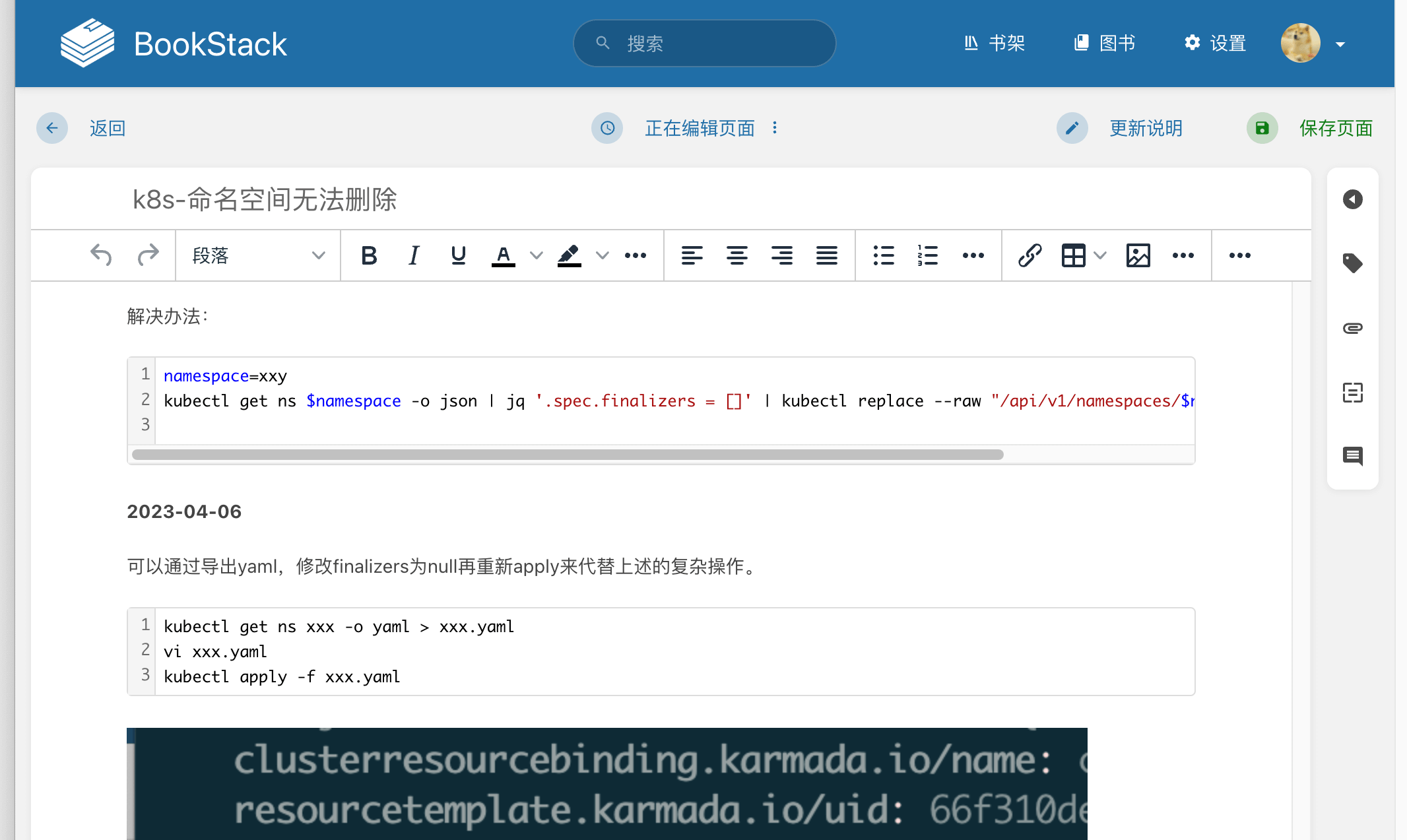The width and height of the screenshot is (1407, 840).
Task: Select the bullet list icon
Action: click(883, 255)
